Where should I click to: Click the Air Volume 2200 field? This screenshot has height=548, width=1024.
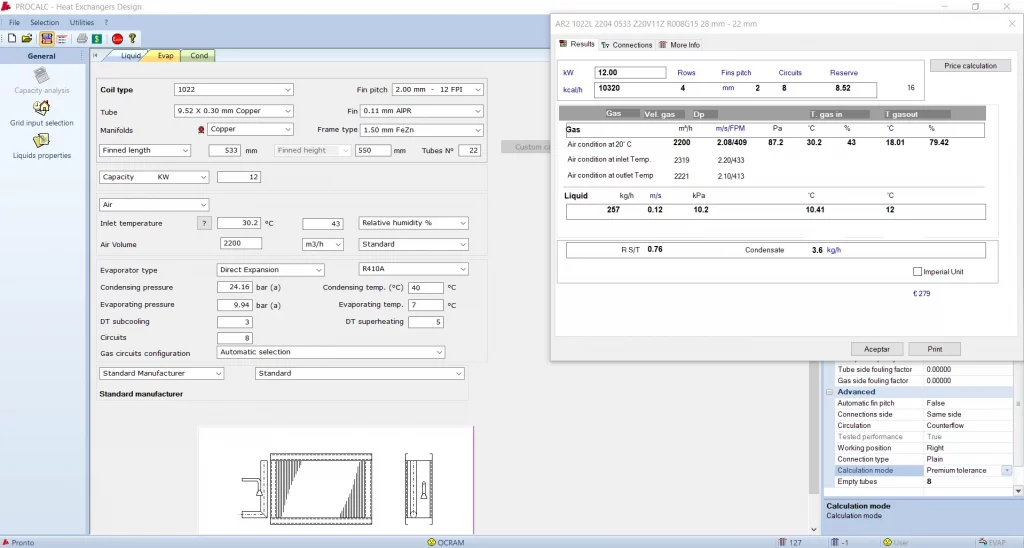click(x=241, y=244)
